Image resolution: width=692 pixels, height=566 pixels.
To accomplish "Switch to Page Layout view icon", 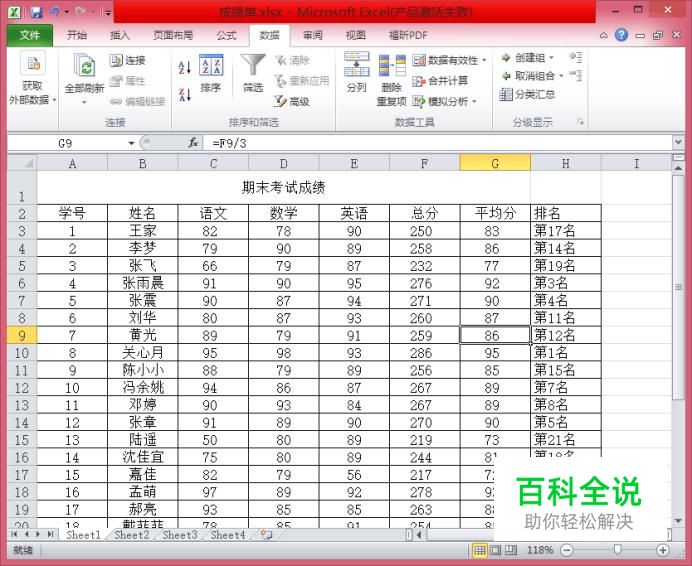I will pyautogui.click(x=496, y=550).
